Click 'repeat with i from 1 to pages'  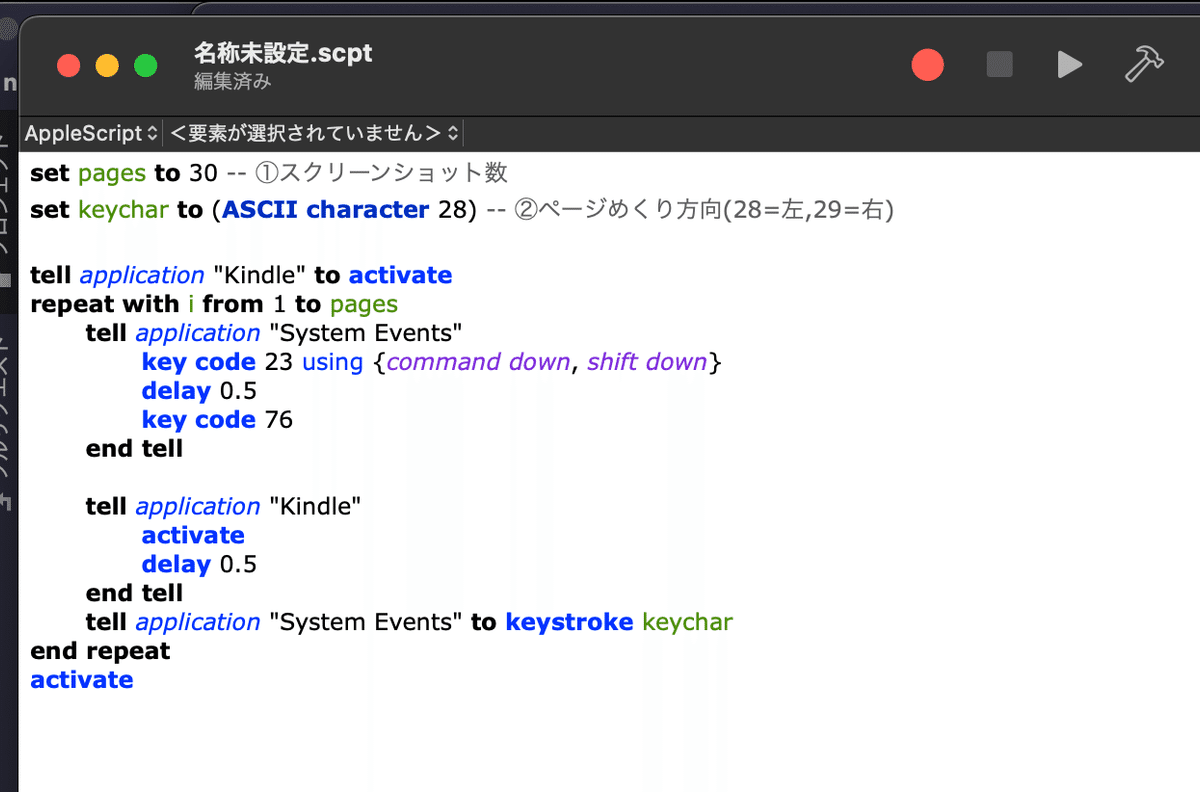214,304
